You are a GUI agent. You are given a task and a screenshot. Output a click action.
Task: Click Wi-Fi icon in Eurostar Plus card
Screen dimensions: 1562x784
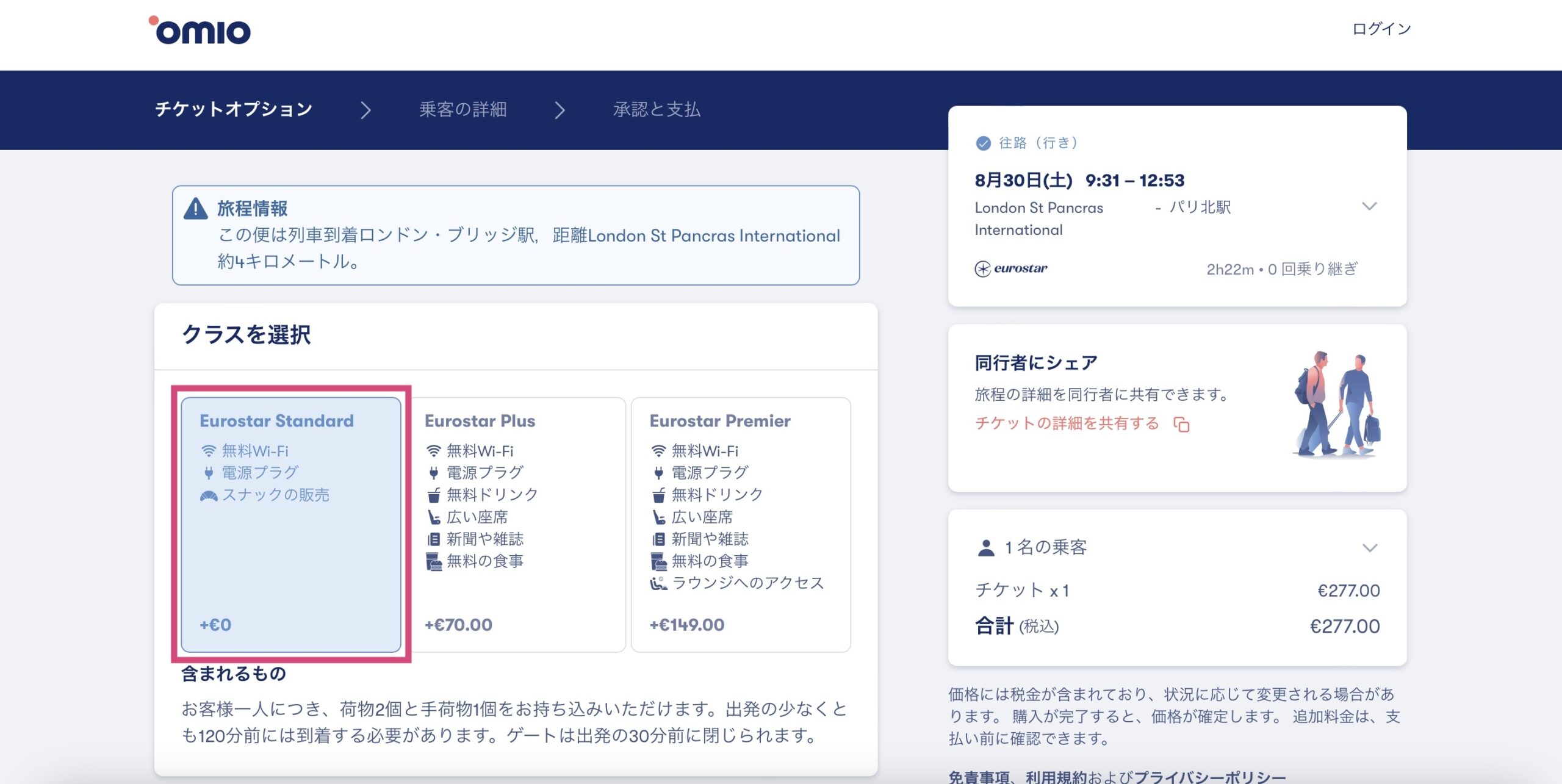(433, 451)
